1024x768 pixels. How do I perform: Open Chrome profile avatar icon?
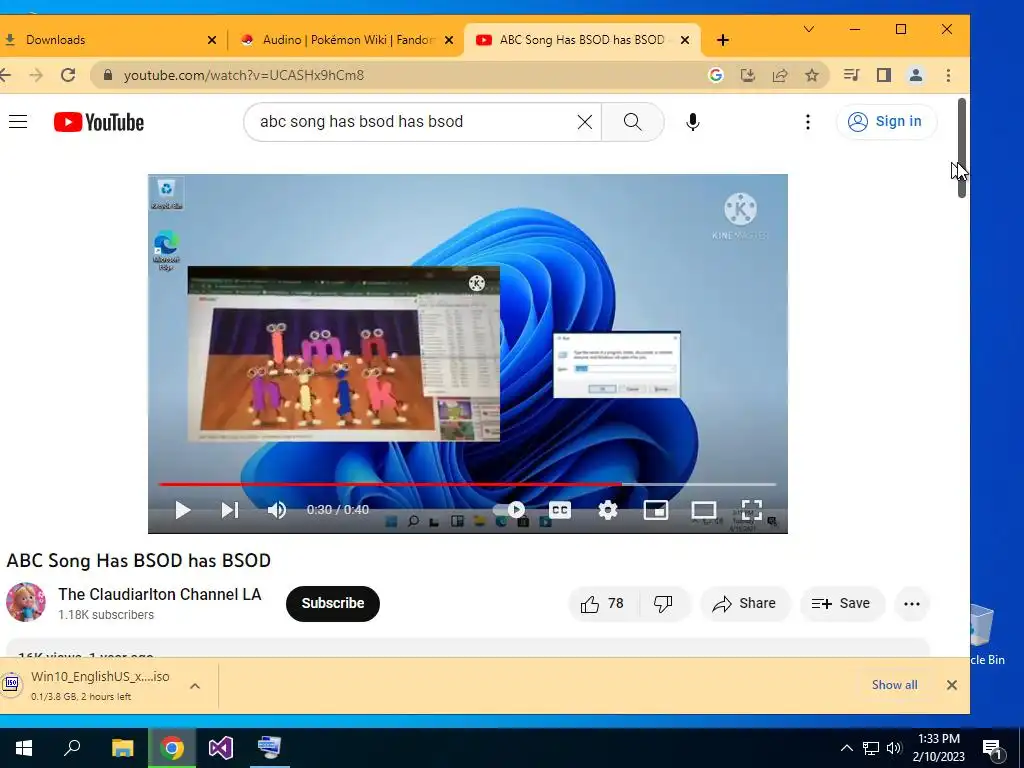[x=916, y=75]
